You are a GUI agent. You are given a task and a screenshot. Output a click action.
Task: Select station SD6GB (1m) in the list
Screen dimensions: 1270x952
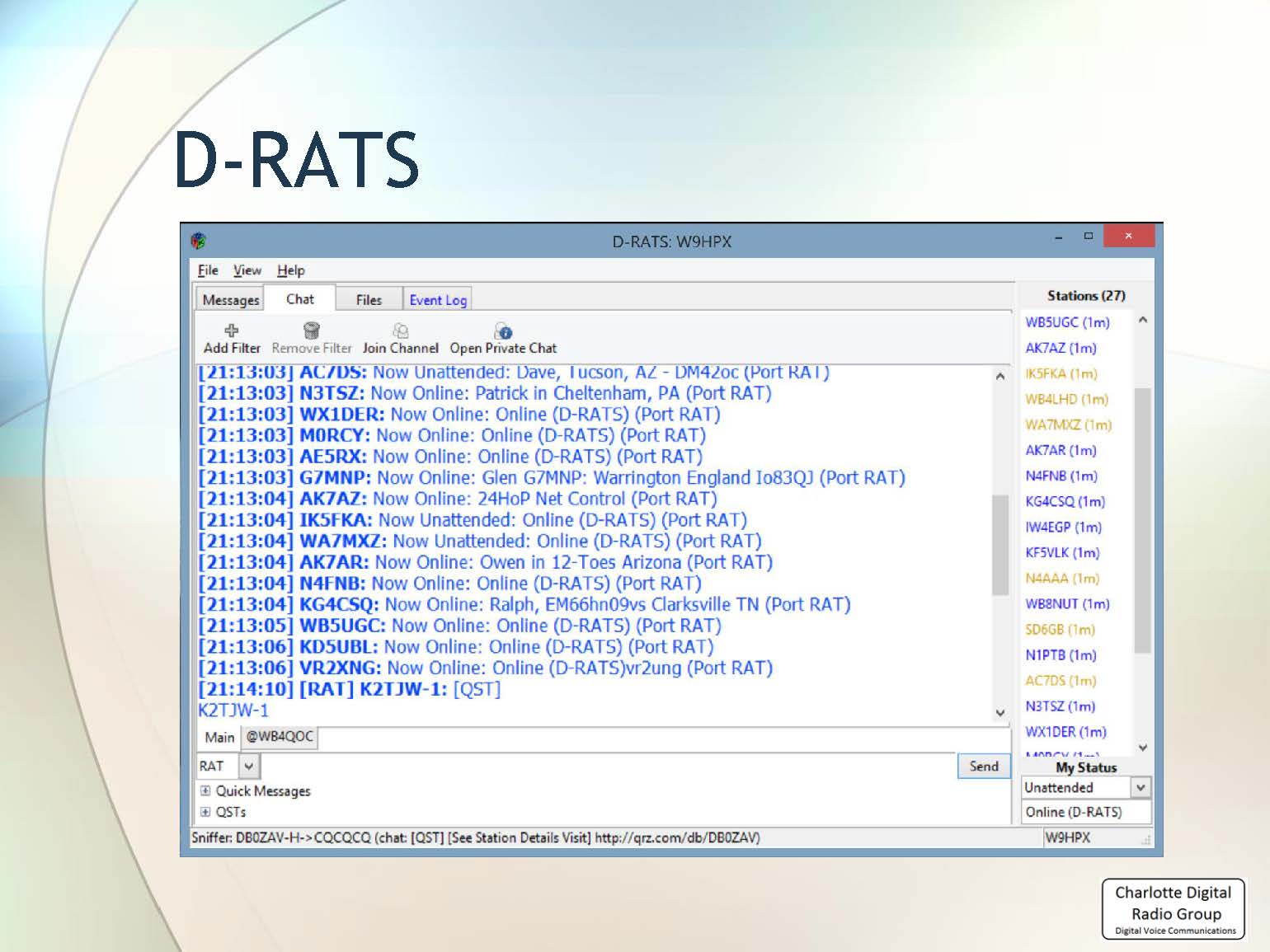[x=1060, y=629]
